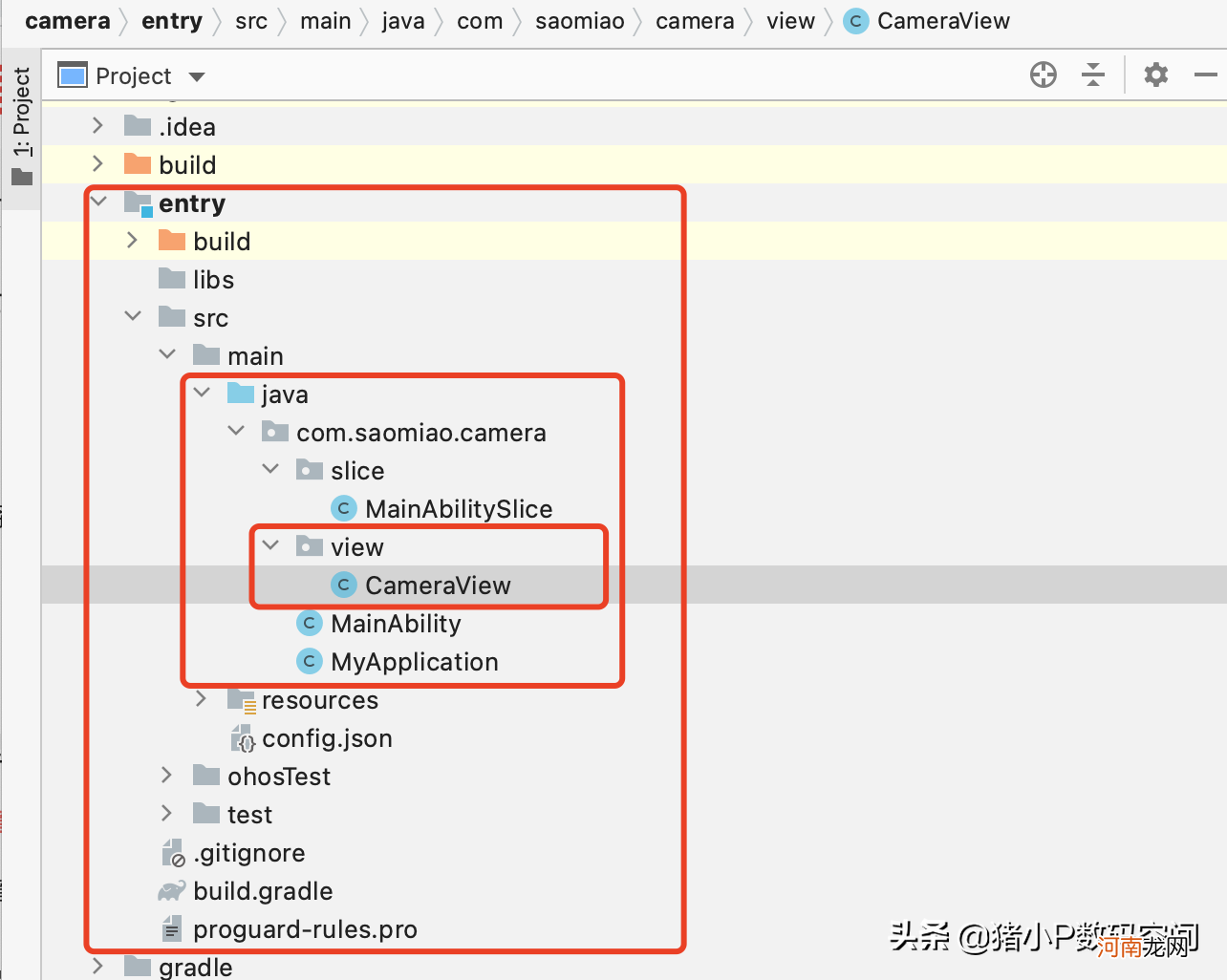This screenshot has width=1227, height=980.
Task: Click the libs folder icon
Action: [172, 278]
